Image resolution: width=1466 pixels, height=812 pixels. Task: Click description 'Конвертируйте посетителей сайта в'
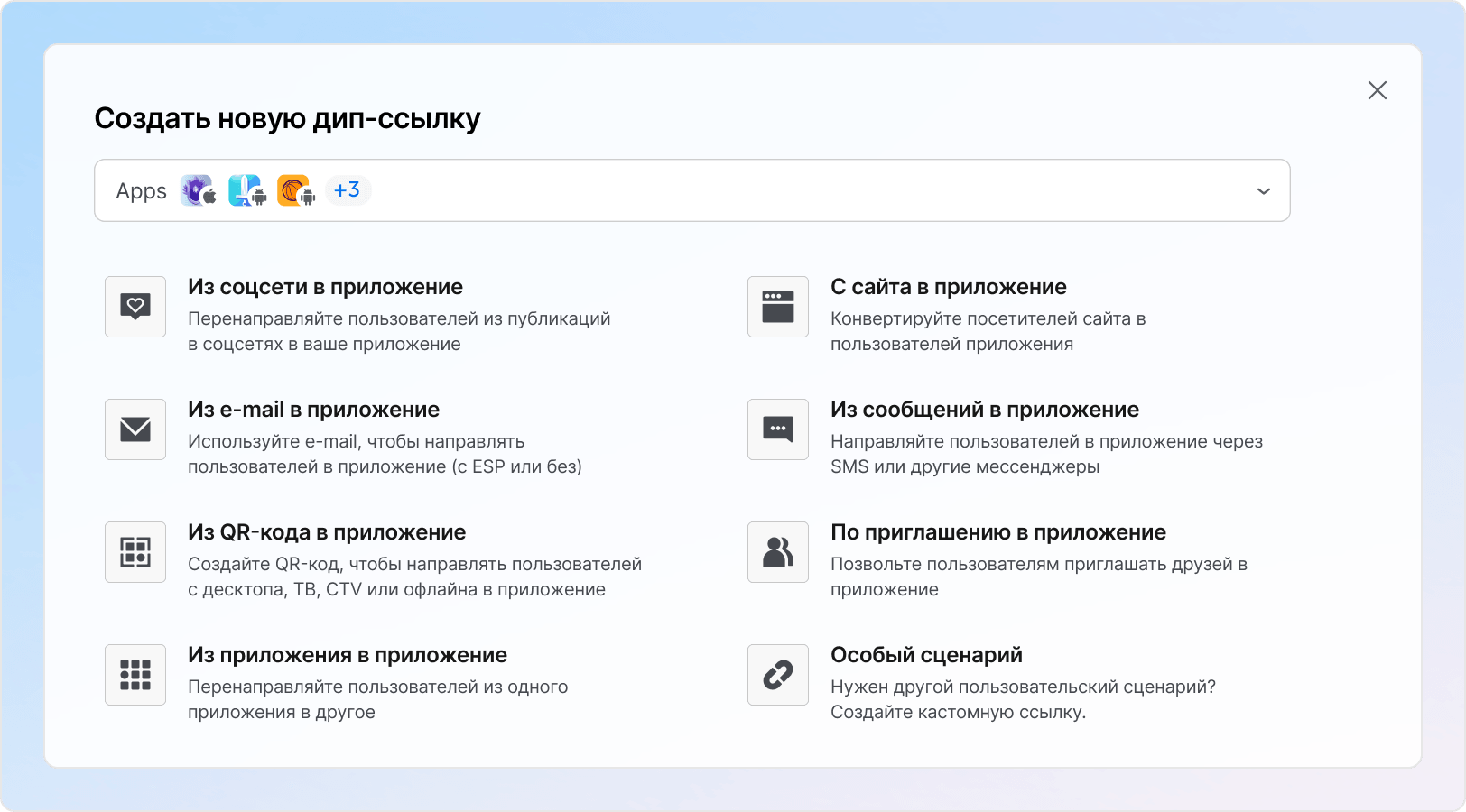pos(988,318)
